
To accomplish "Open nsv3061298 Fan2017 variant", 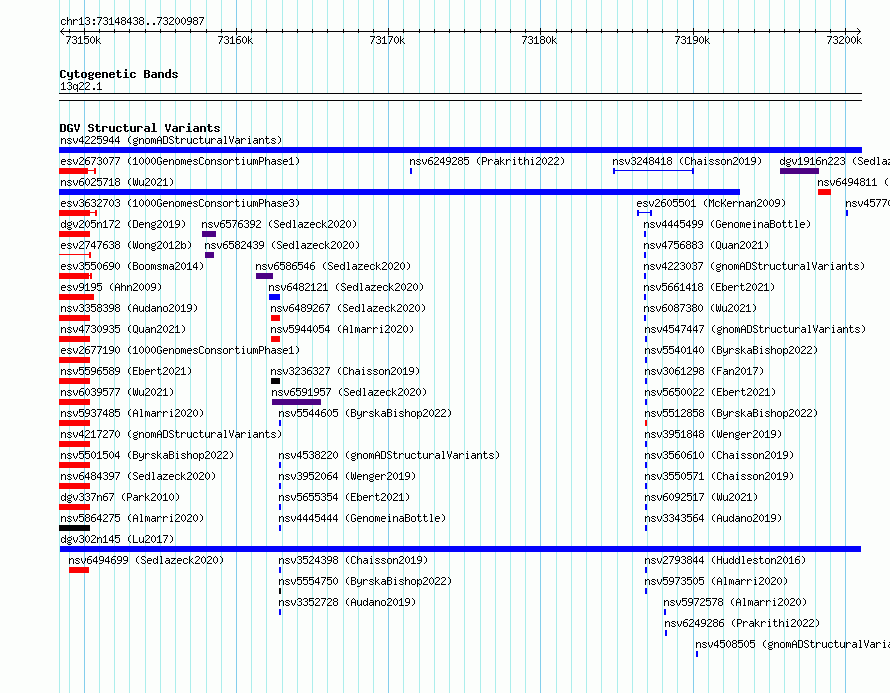I will coord(704,371).
